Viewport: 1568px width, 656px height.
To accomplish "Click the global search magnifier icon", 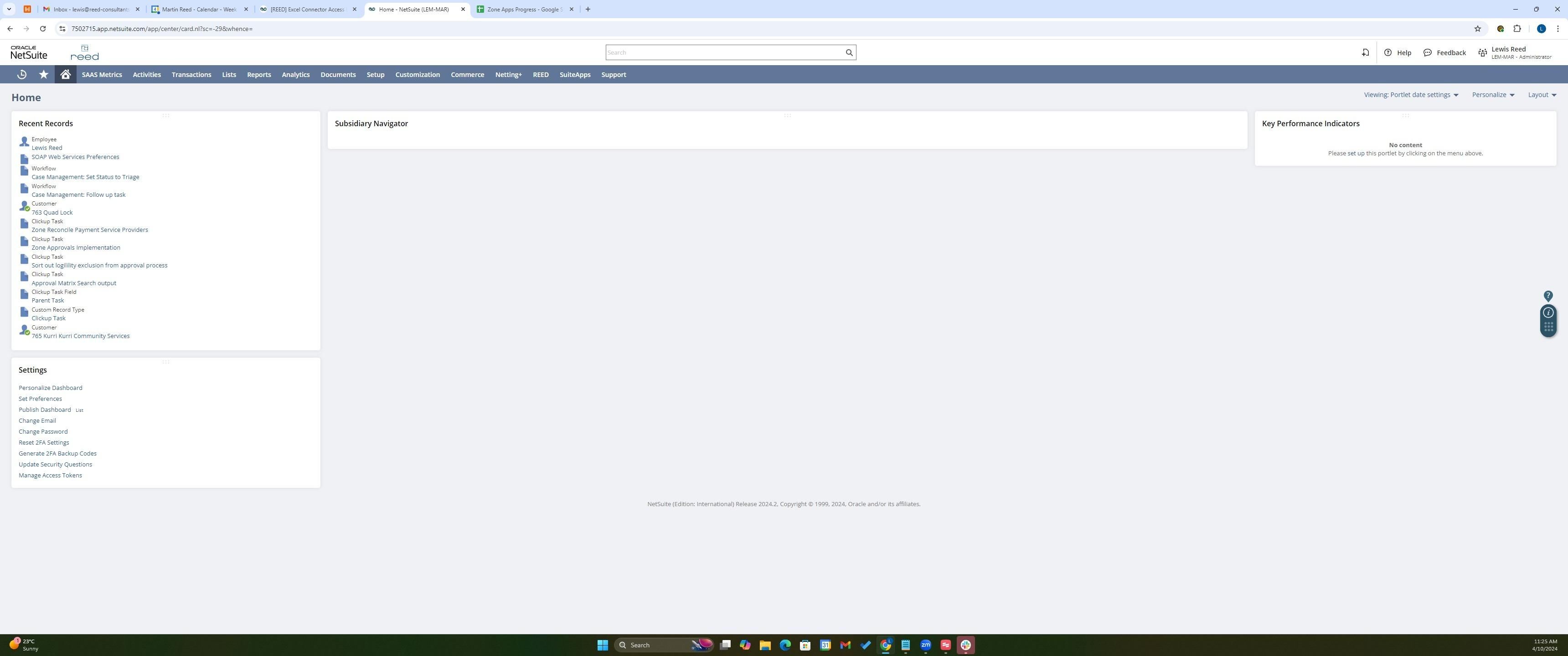I will [849, 52].
